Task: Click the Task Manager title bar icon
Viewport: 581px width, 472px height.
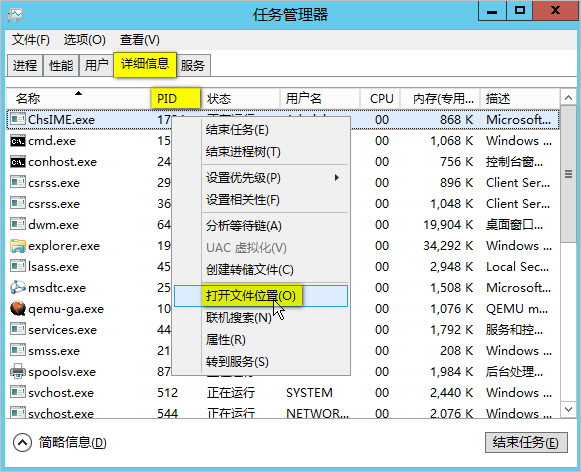Action: [15, 15]
